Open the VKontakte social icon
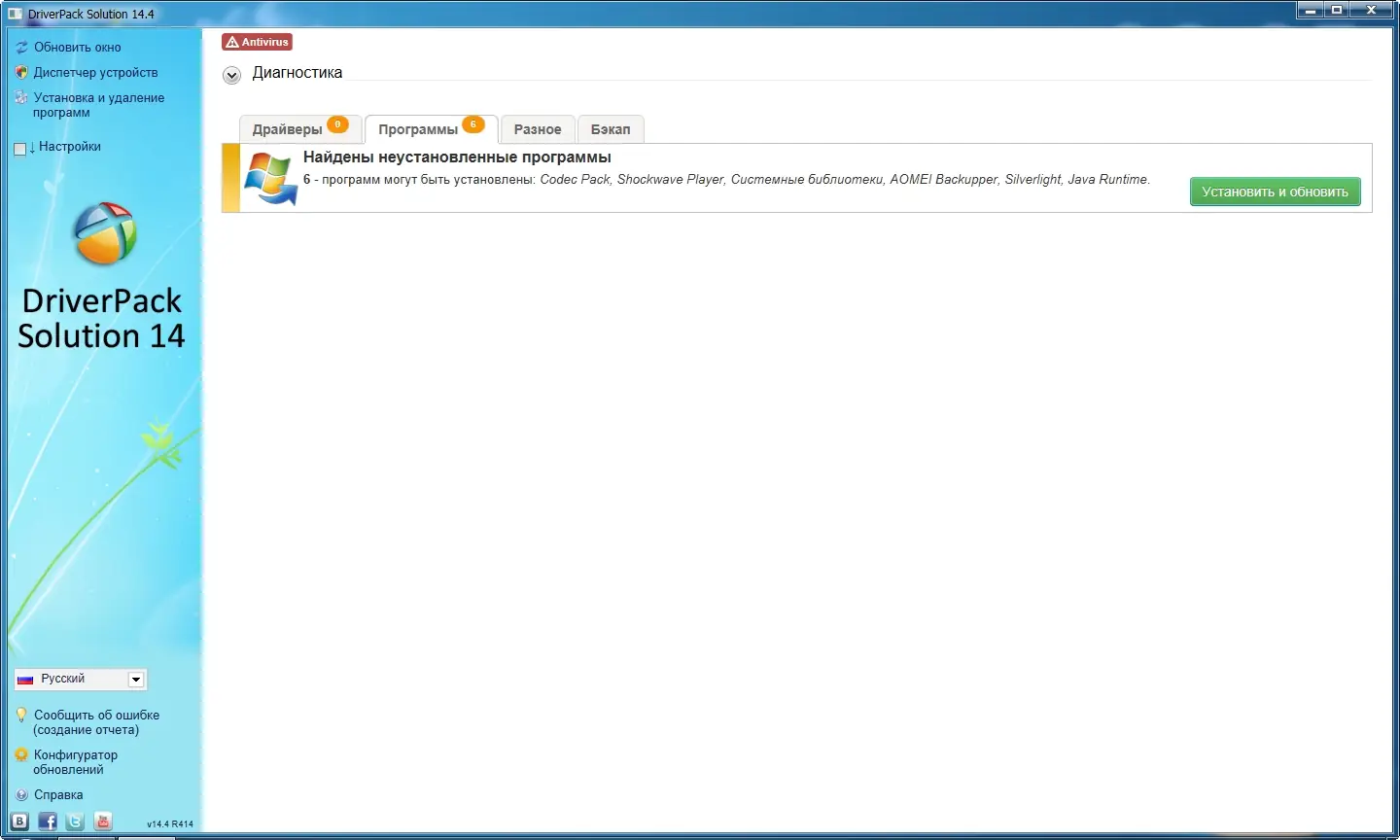The height and width of the screenshot is (840, 1400). [19, 822]
